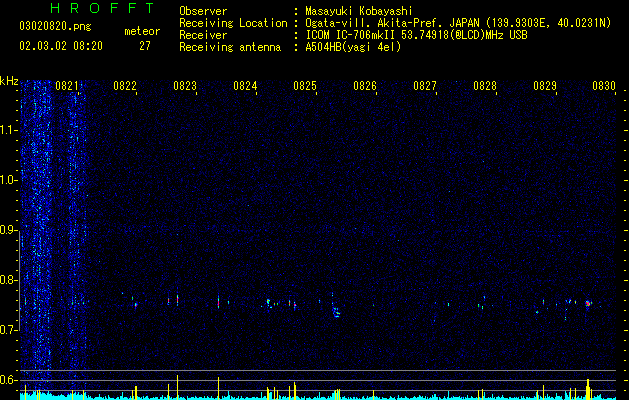Click the 0829 time marker

coord(545,86)
